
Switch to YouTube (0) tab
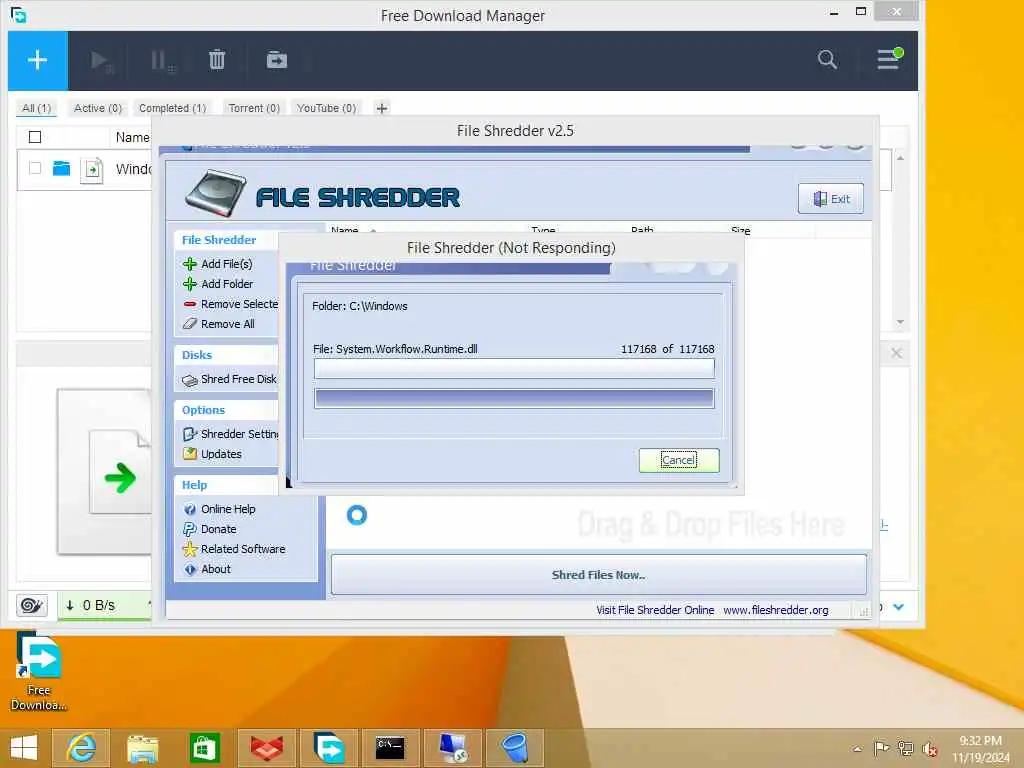[x=326, y=108]
